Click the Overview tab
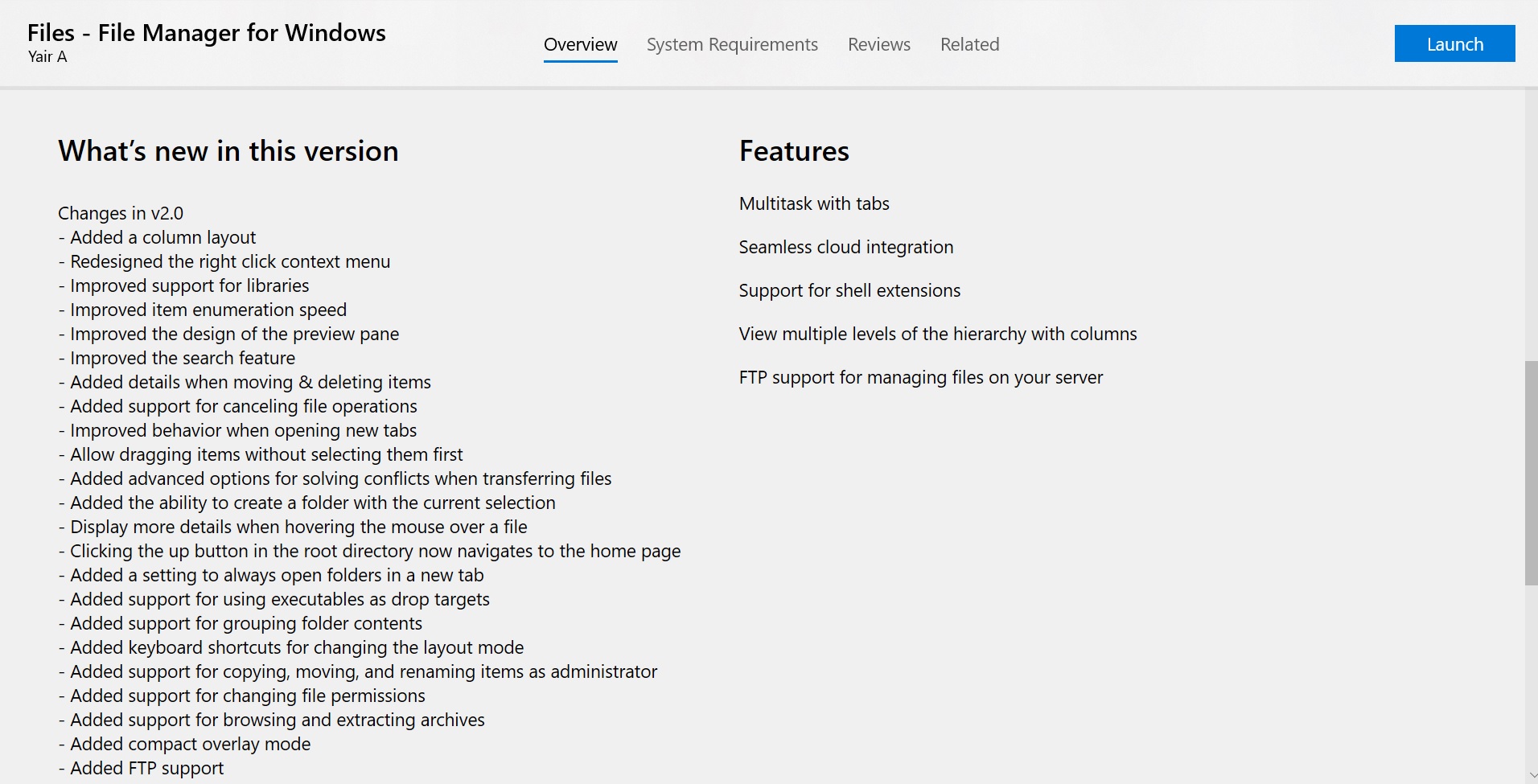Viewport: 1538px width, 784px height. click(x=580, y=44)
